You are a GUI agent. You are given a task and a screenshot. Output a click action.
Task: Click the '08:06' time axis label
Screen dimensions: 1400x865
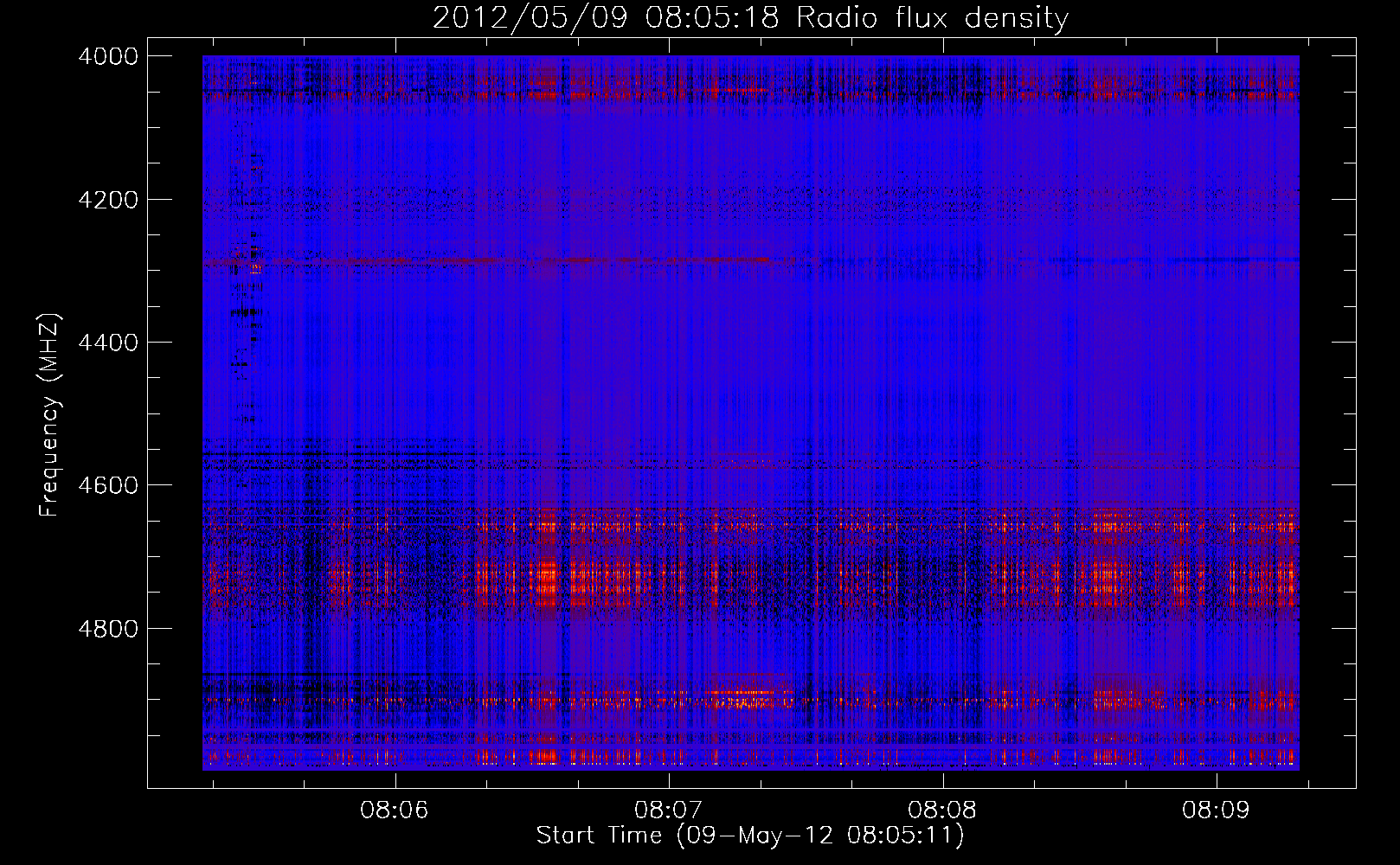coord(395,811)
